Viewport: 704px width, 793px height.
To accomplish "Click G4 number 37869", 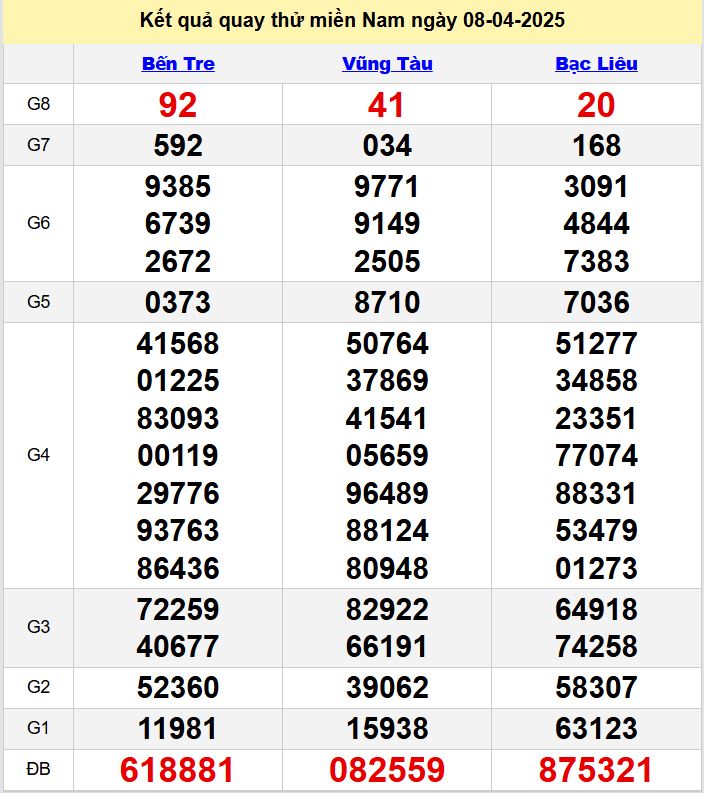I will (x=387, y=380).
